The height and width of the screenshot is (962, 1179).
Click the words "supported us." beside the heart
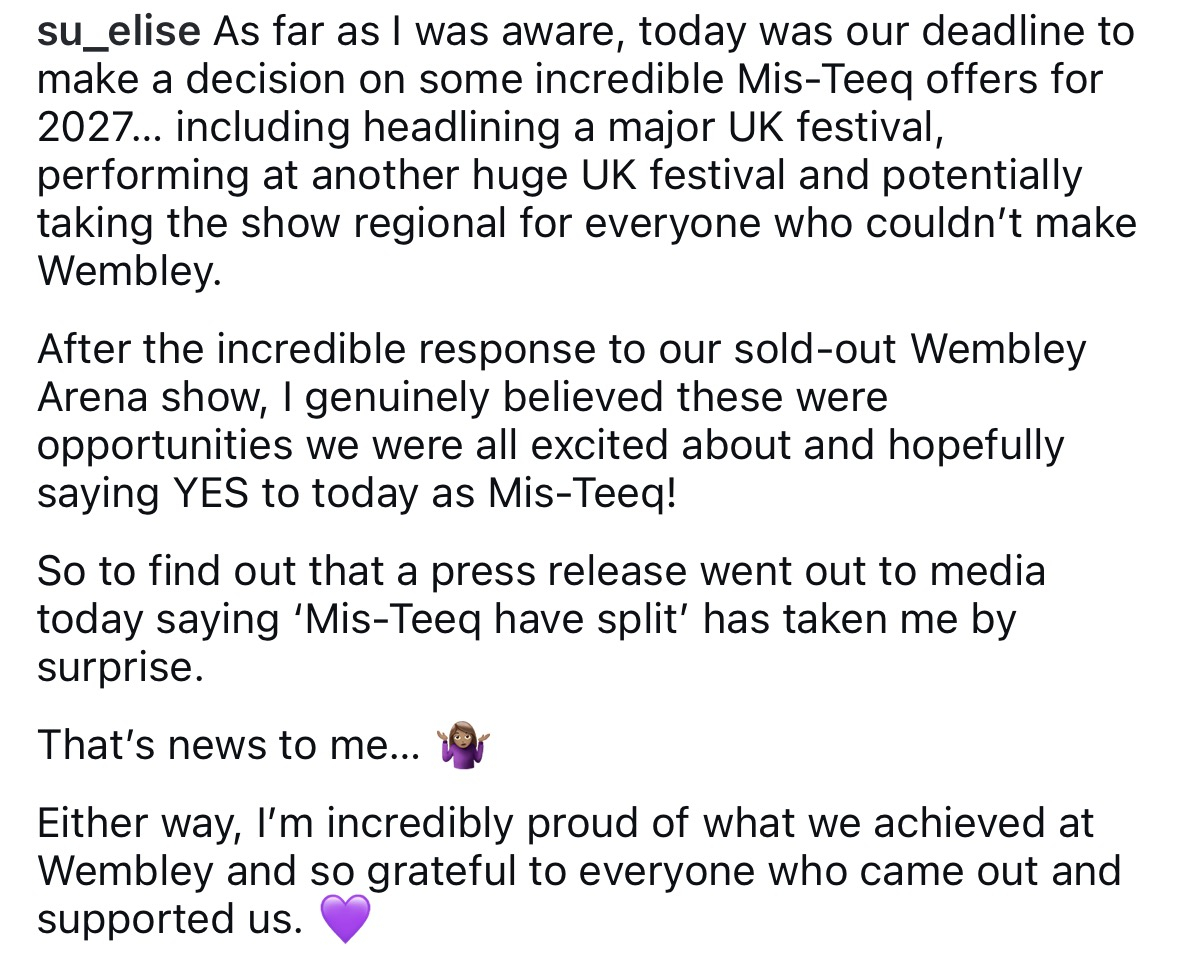[x=170, y=921]
